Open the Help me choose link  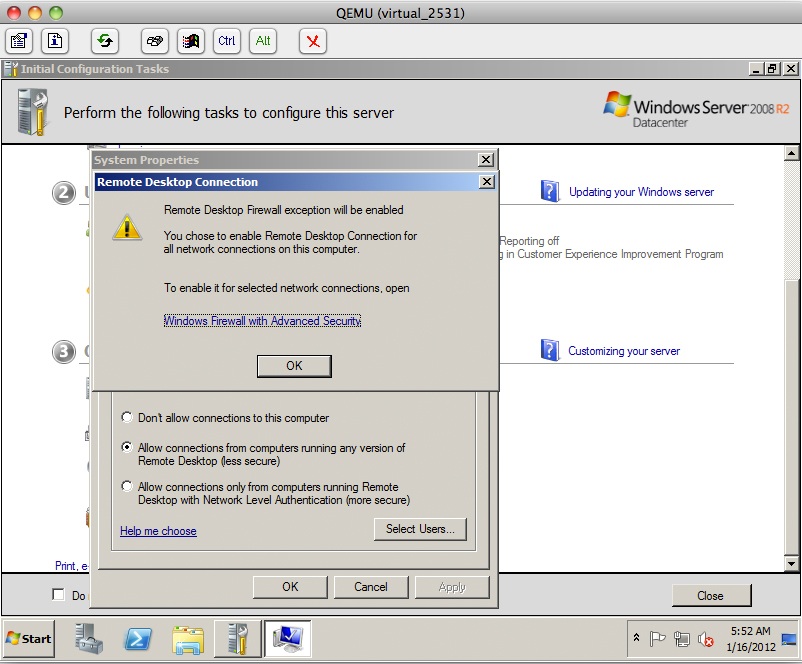click(x=158, y=531)
